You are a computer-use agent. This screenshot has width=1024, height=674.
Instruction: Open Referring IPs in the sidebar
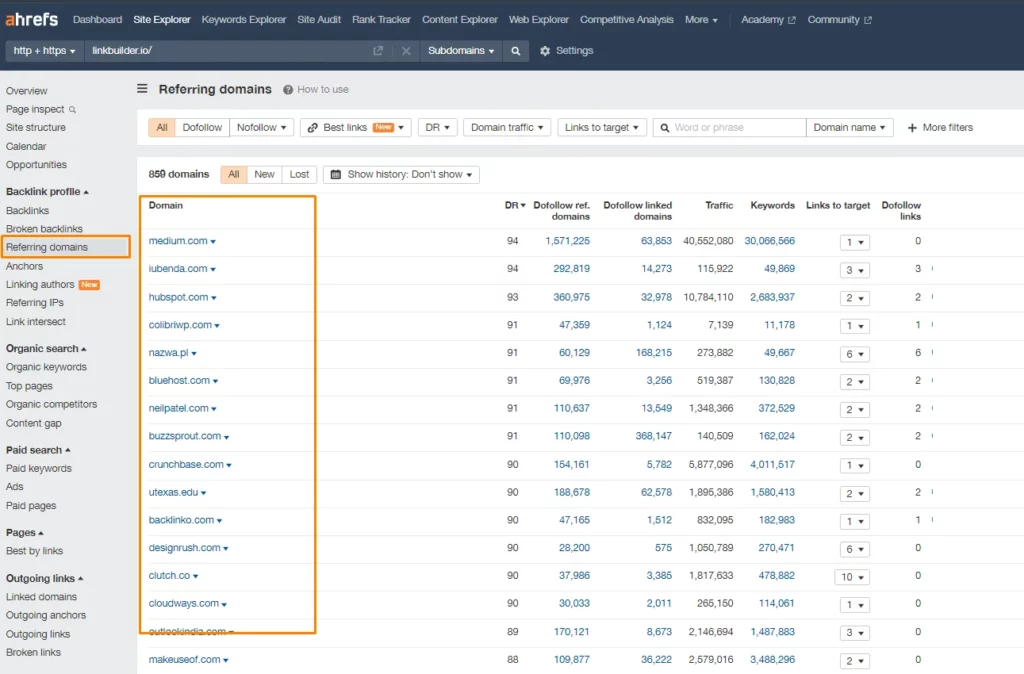point(35,302)
